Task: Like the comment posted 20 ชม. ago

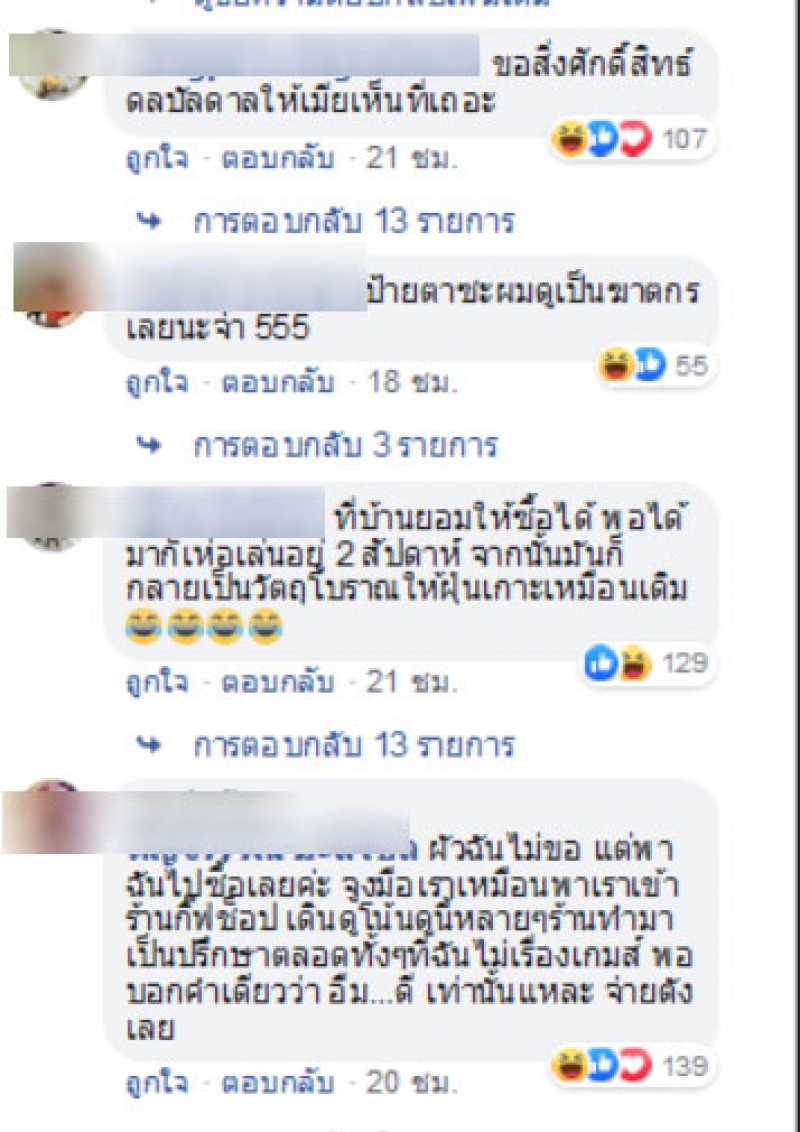Action: tap(157, 1084)
